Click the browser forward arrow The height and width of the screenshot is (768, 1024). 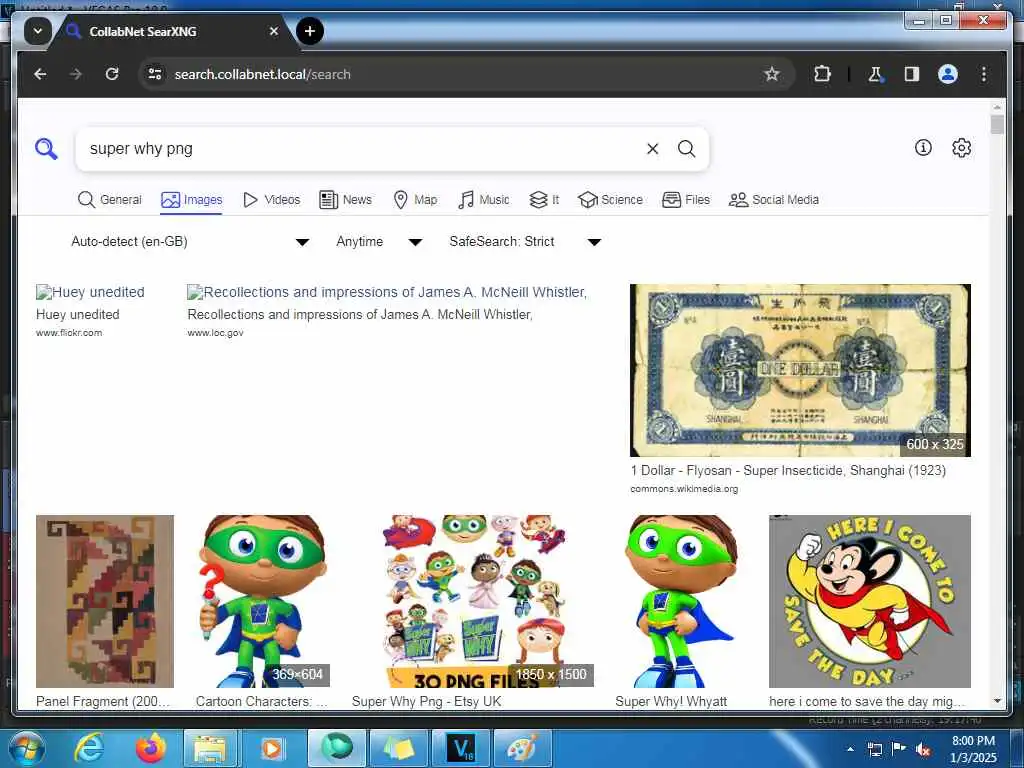tap(76, 74)
